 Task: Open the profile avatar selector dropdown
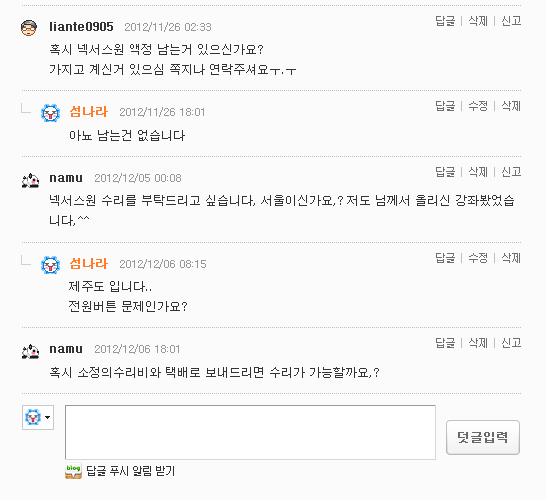pyautogui.click(x=38, y=417)
